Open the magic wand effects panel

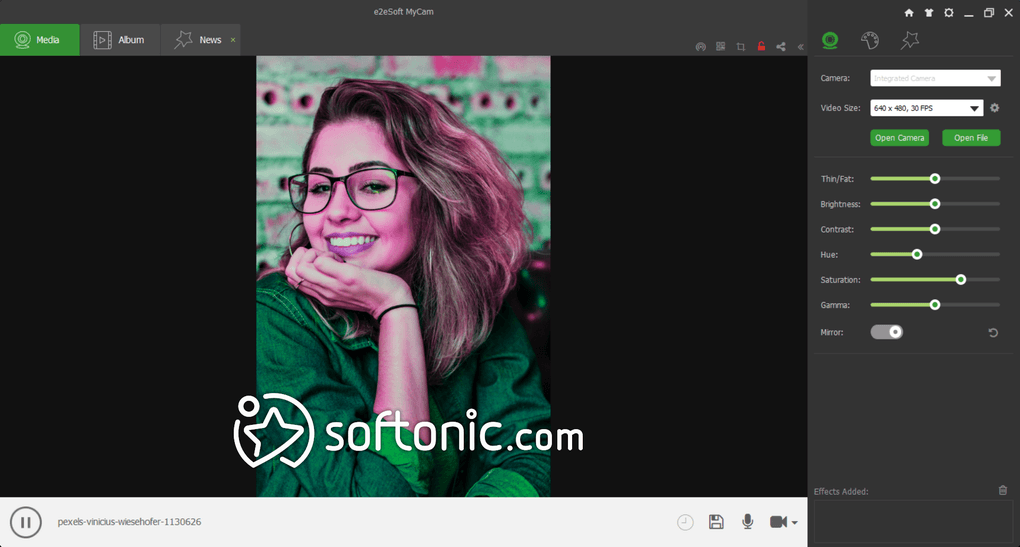909,40
